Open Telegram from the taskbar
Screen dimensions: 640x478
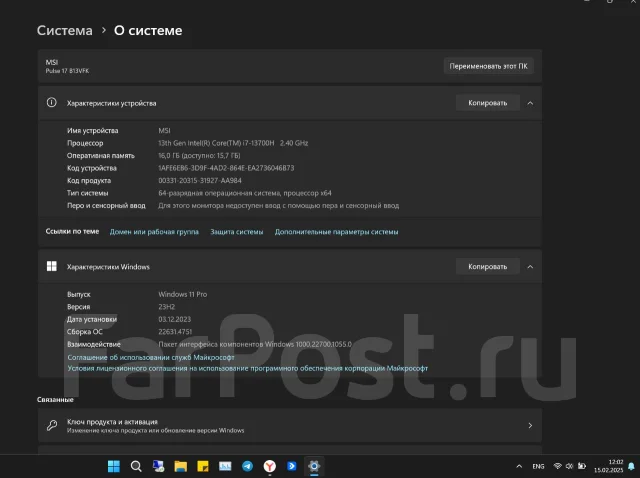[x=247, y=466]
